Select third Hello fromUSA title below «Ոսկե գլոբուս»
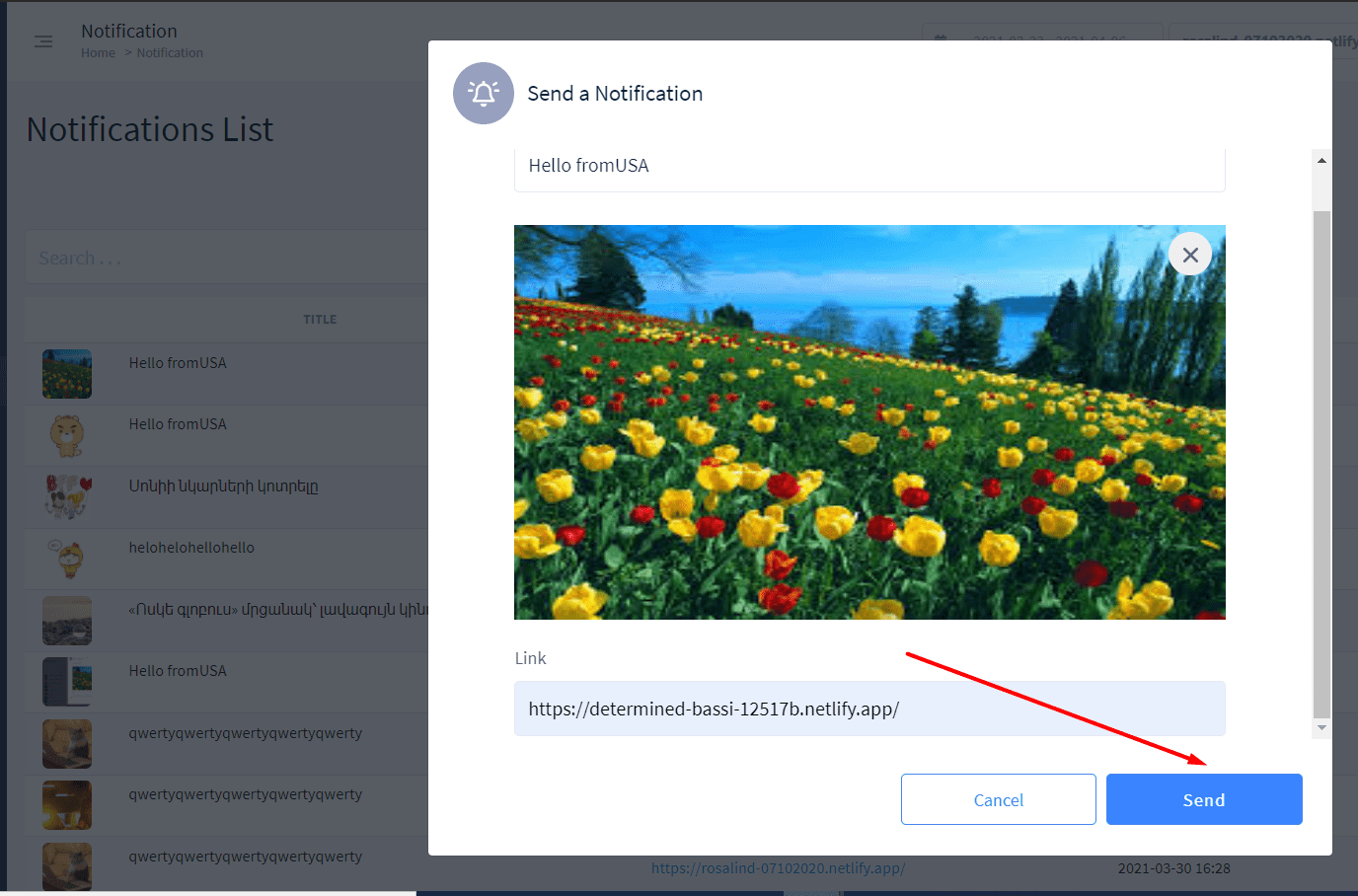 click(178, 671)
